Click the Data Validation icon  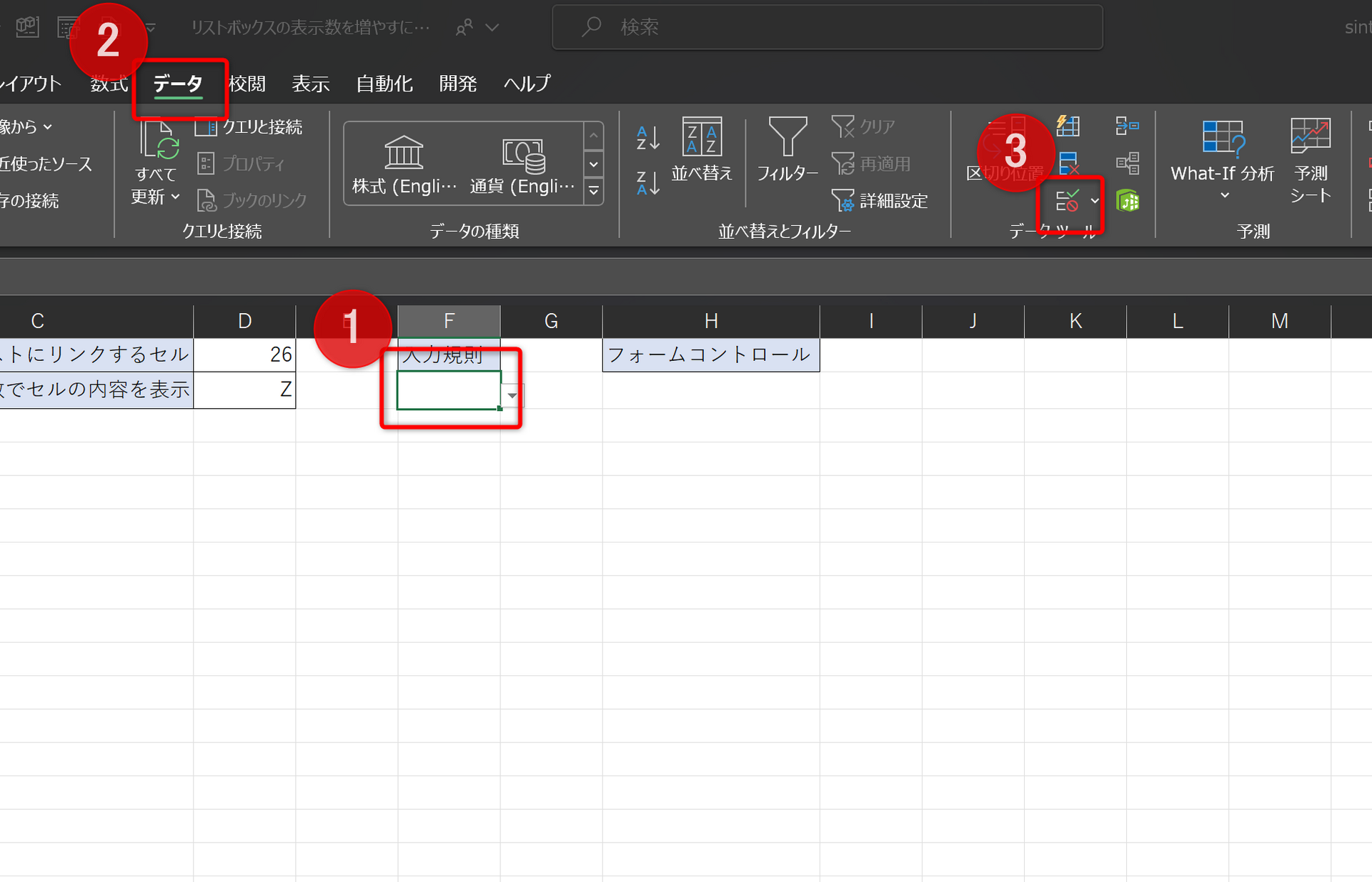[1068, 202]
